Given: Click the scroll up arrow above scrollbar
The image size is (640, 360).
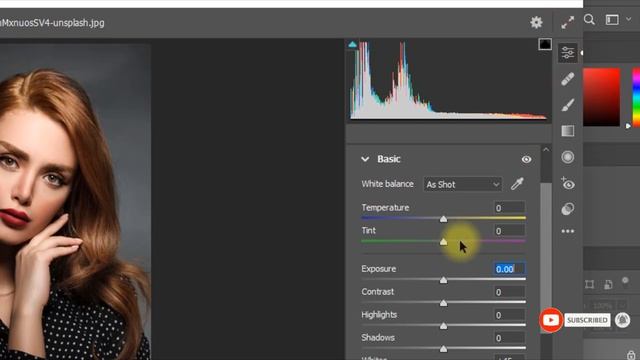Looking at the screenshot, I should (x=546, y=150).
